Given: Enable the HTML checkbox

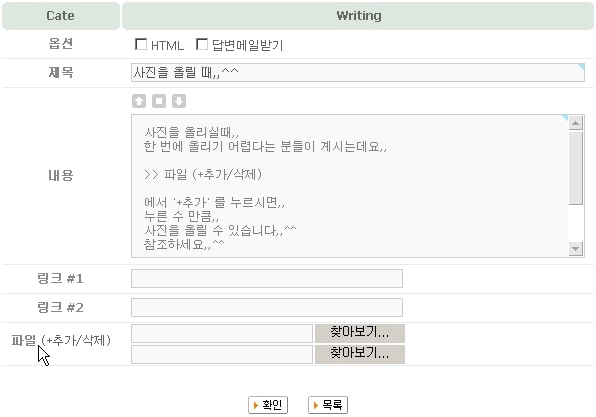Looking at the screenshot, I should (141, 44).
